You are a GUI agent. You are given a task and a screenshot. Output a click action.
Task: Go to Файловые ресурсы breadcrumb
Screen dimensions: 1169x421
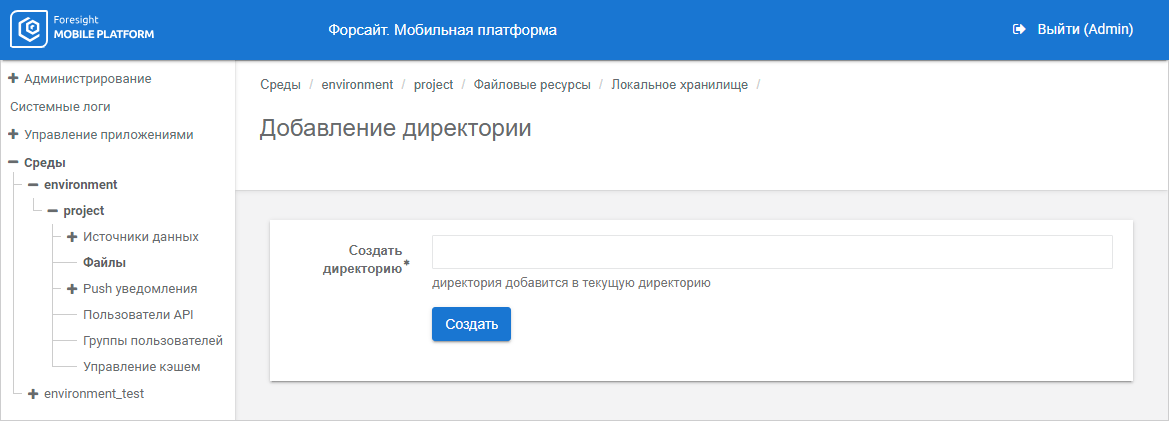532,85
